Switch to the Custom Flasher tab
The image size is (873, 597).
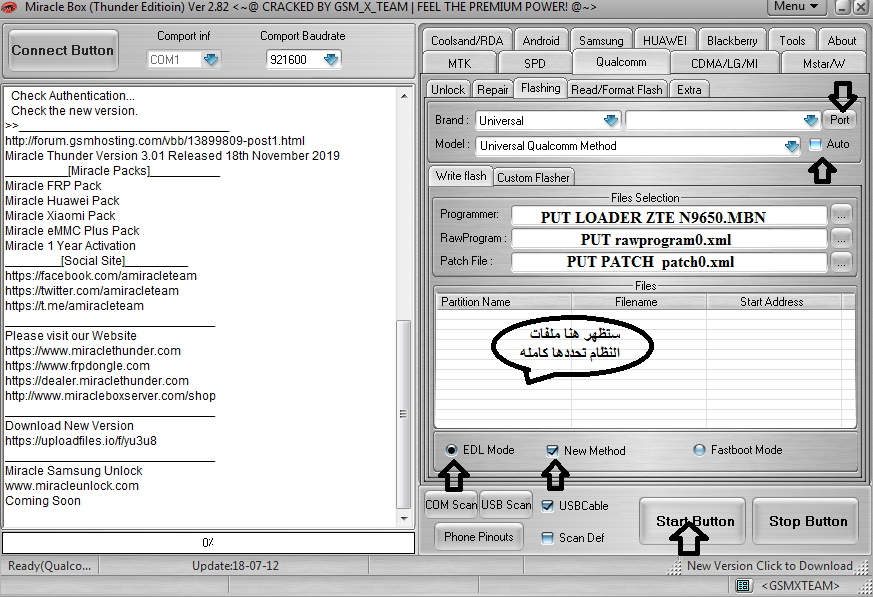(x=533, y=178)
